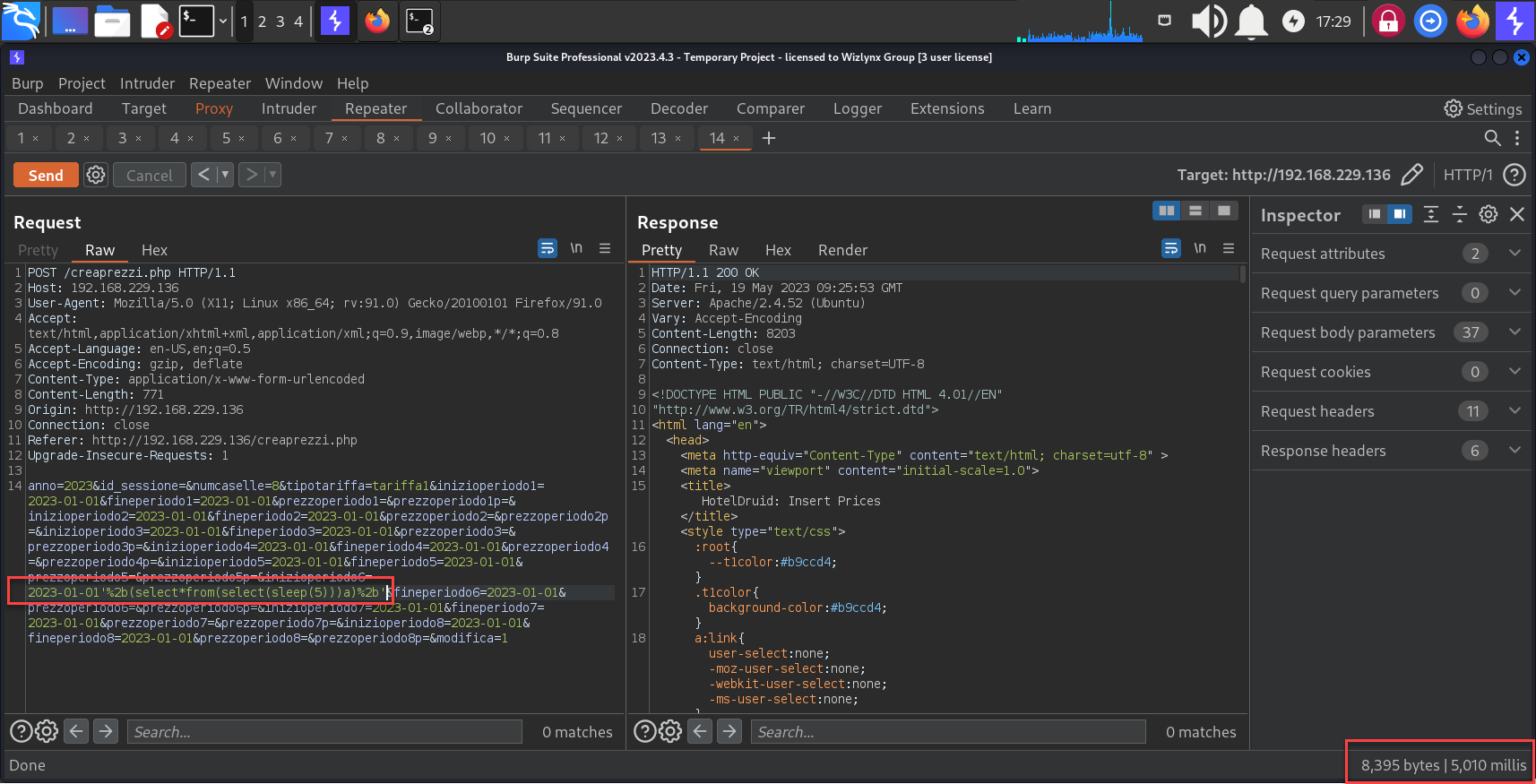
Task: Select side-by-side request/response layout
Action: pyautogui.click(x=1167, y=211)
